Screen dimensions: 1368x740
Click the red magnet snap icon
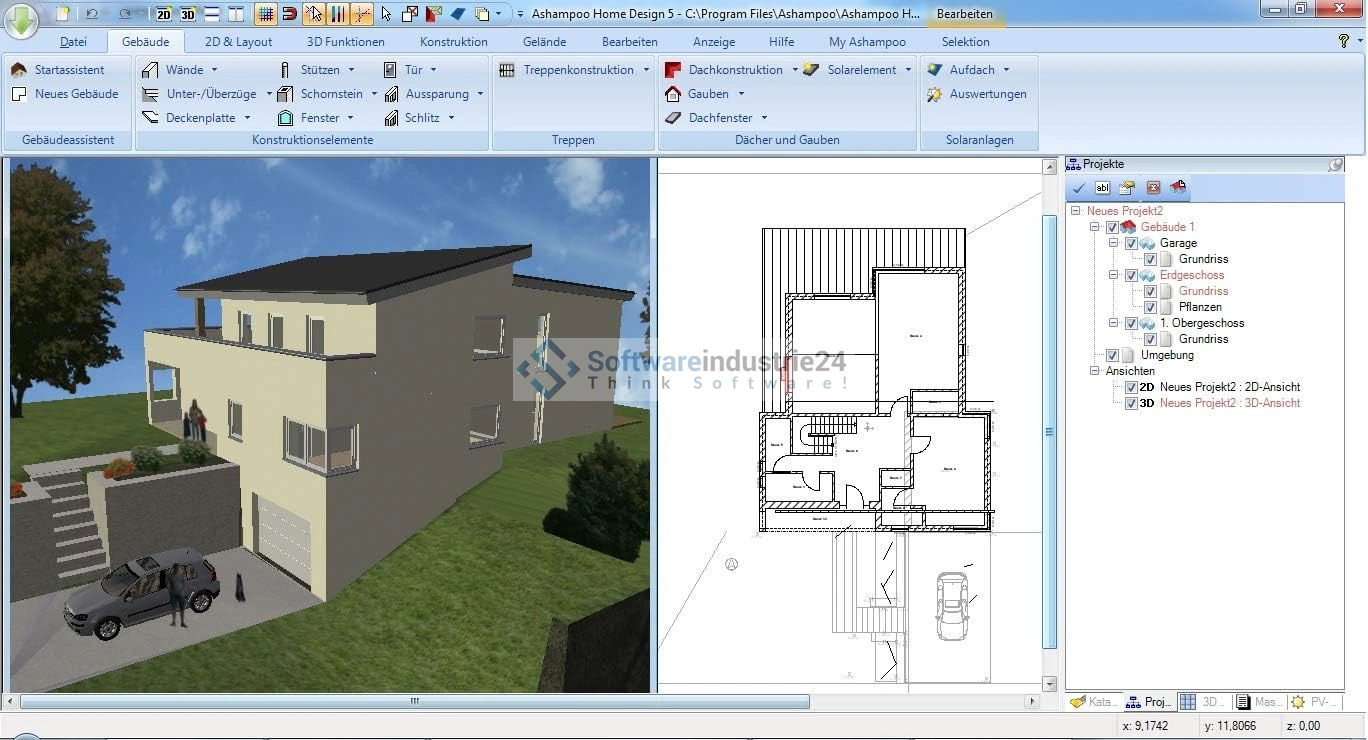[x=289, y=14]
